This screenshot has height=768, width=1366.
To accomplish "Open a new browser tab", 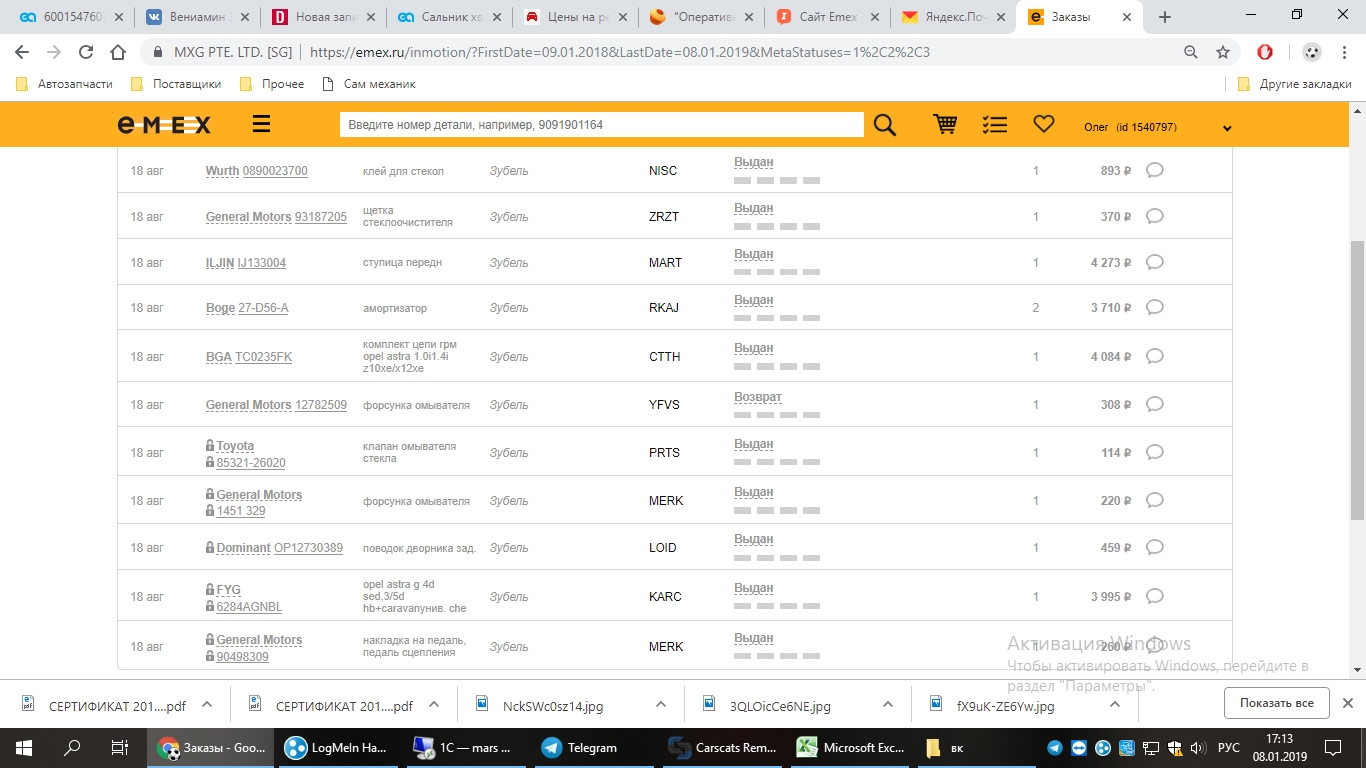I will tap(1164, 17).
